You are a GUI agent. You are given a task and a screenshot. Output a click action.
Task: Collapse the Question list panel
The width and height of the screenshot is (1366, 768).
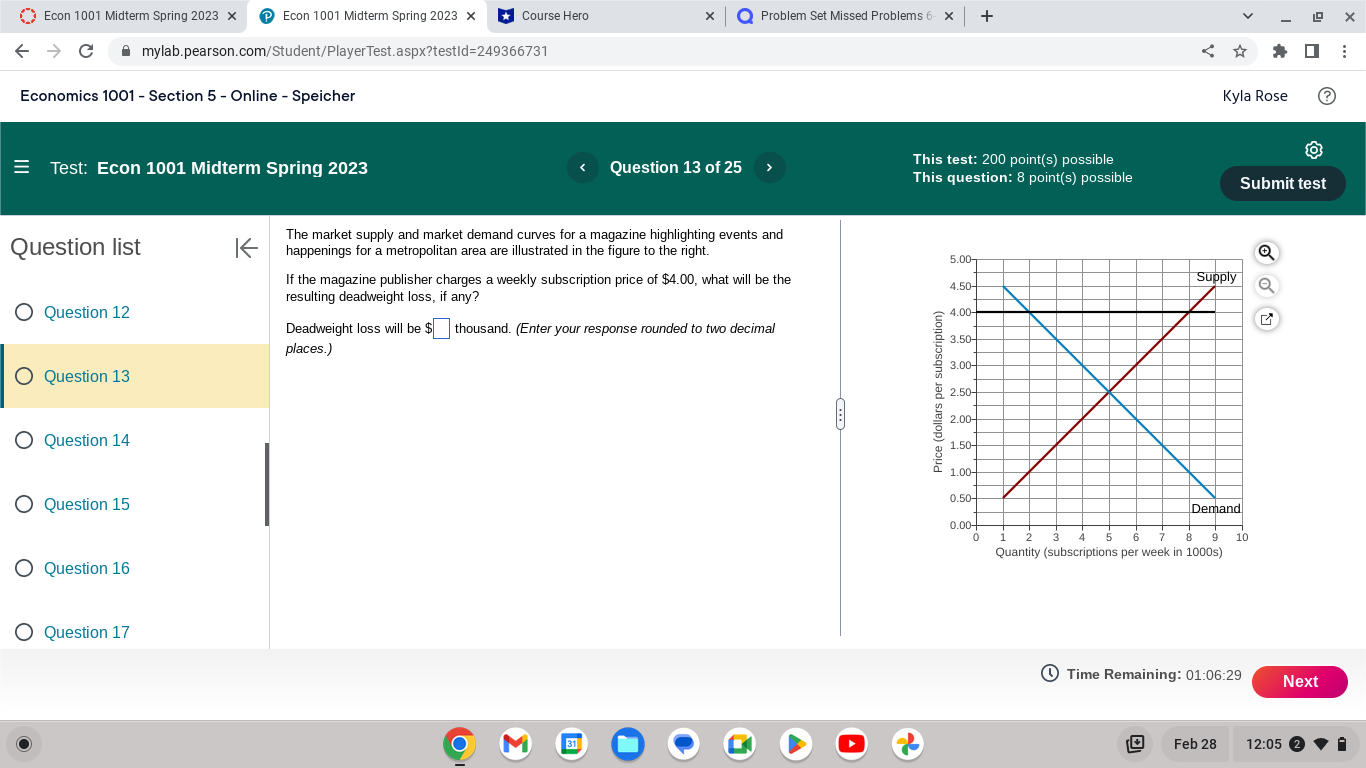246,248
